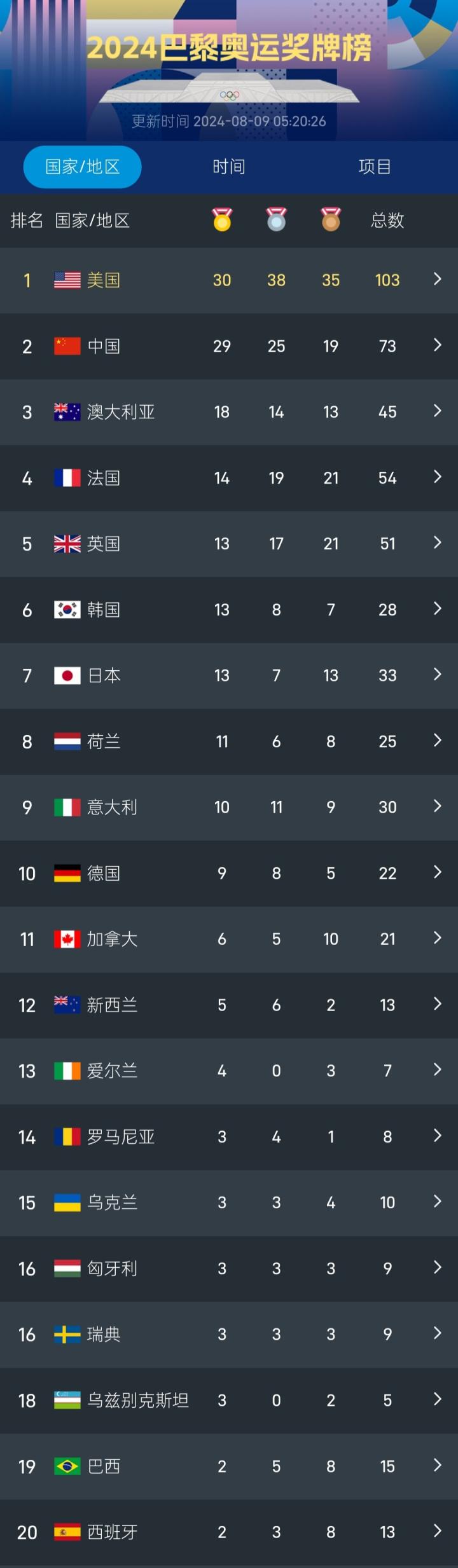Image resolution: width=458 pixels, height=1568 pixels.
Task: Click the 2024巴黎奥运奖牌榜 banner title
Action: click(229, 48)
